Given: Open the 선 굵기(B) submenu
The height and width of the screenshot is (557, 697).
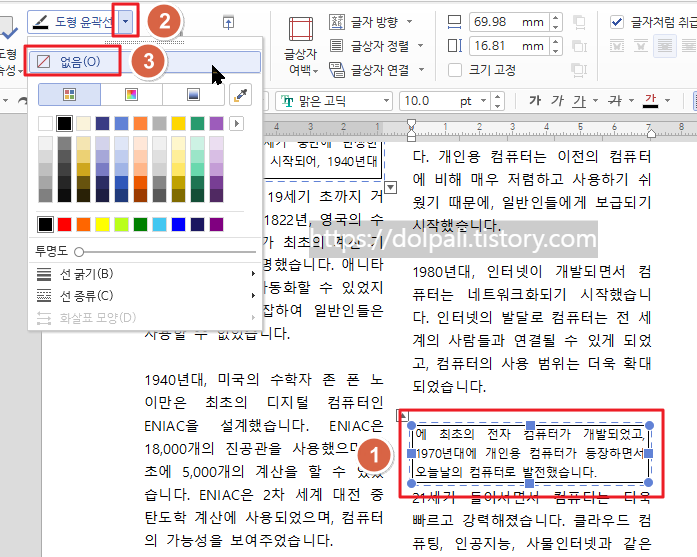Looking at the screenshot, I should [x=144, y=273].
